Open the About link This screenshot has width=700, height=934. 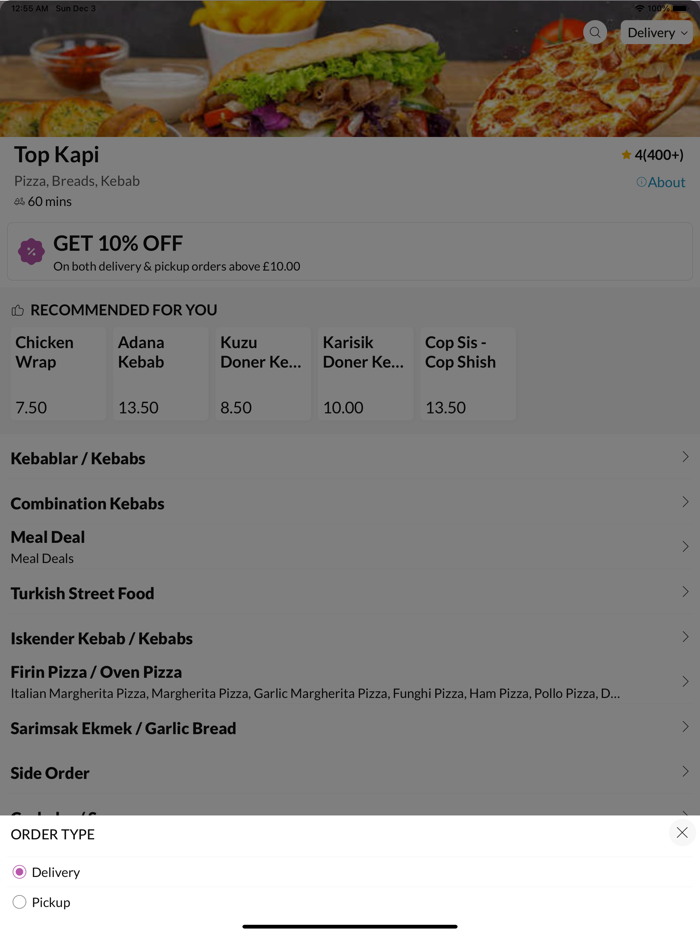coord(664,182)
